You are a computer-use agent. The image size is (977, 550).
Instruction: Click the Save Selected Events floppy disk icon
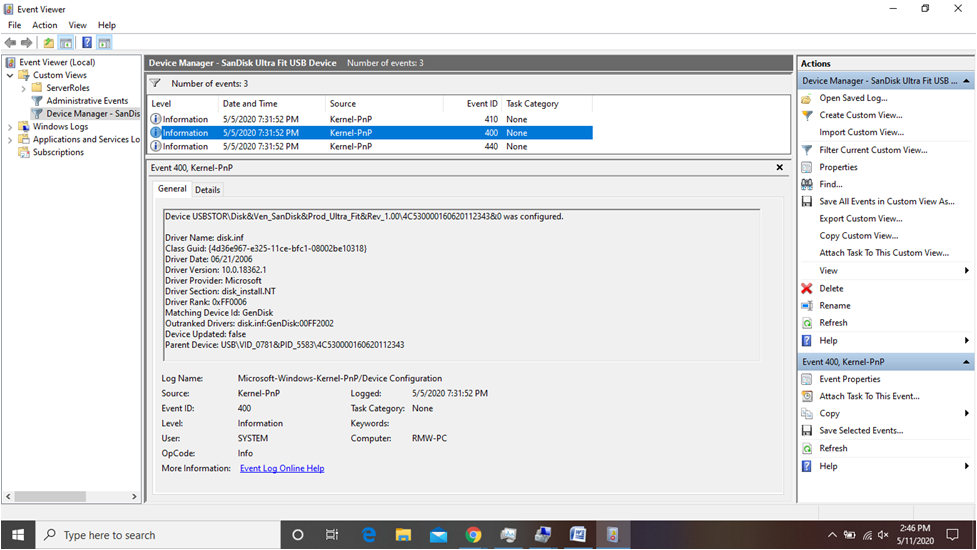807,430
